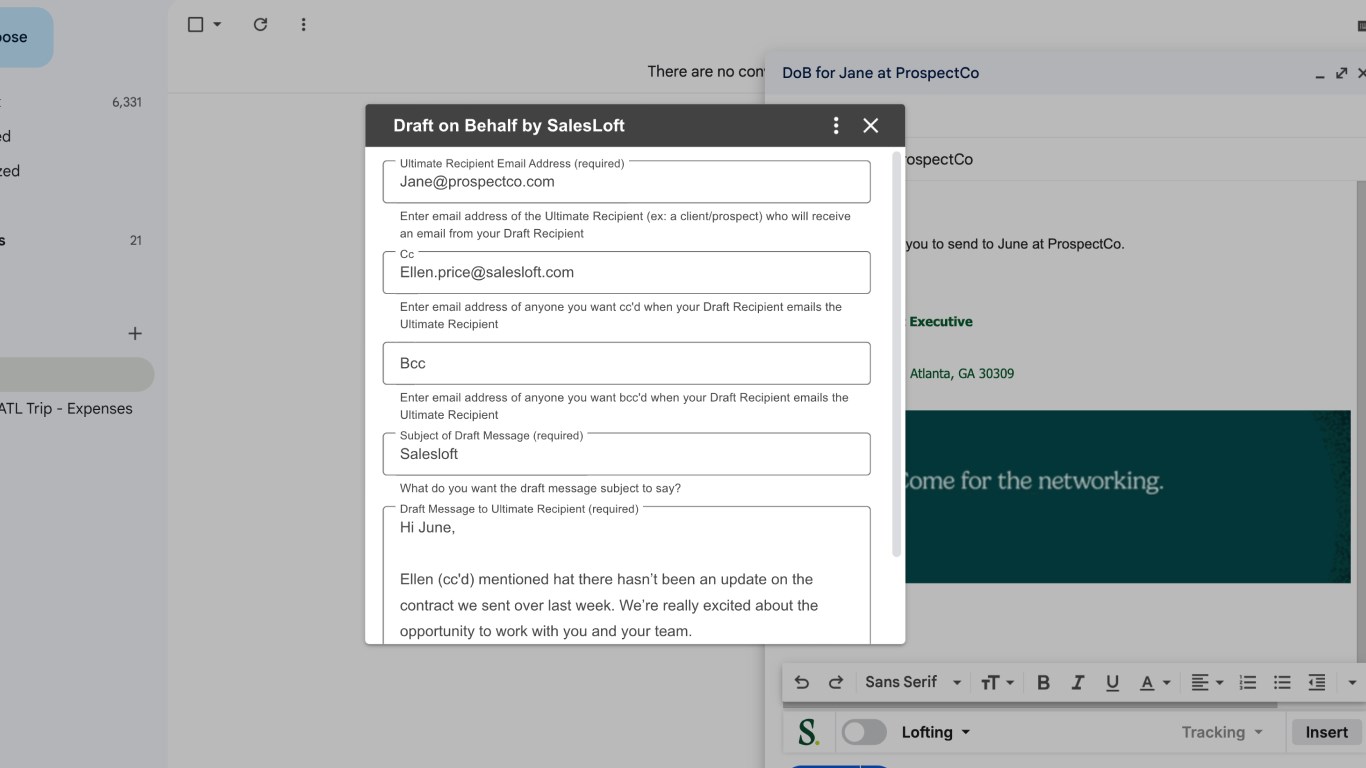Apply Underline formatting

1112,682
